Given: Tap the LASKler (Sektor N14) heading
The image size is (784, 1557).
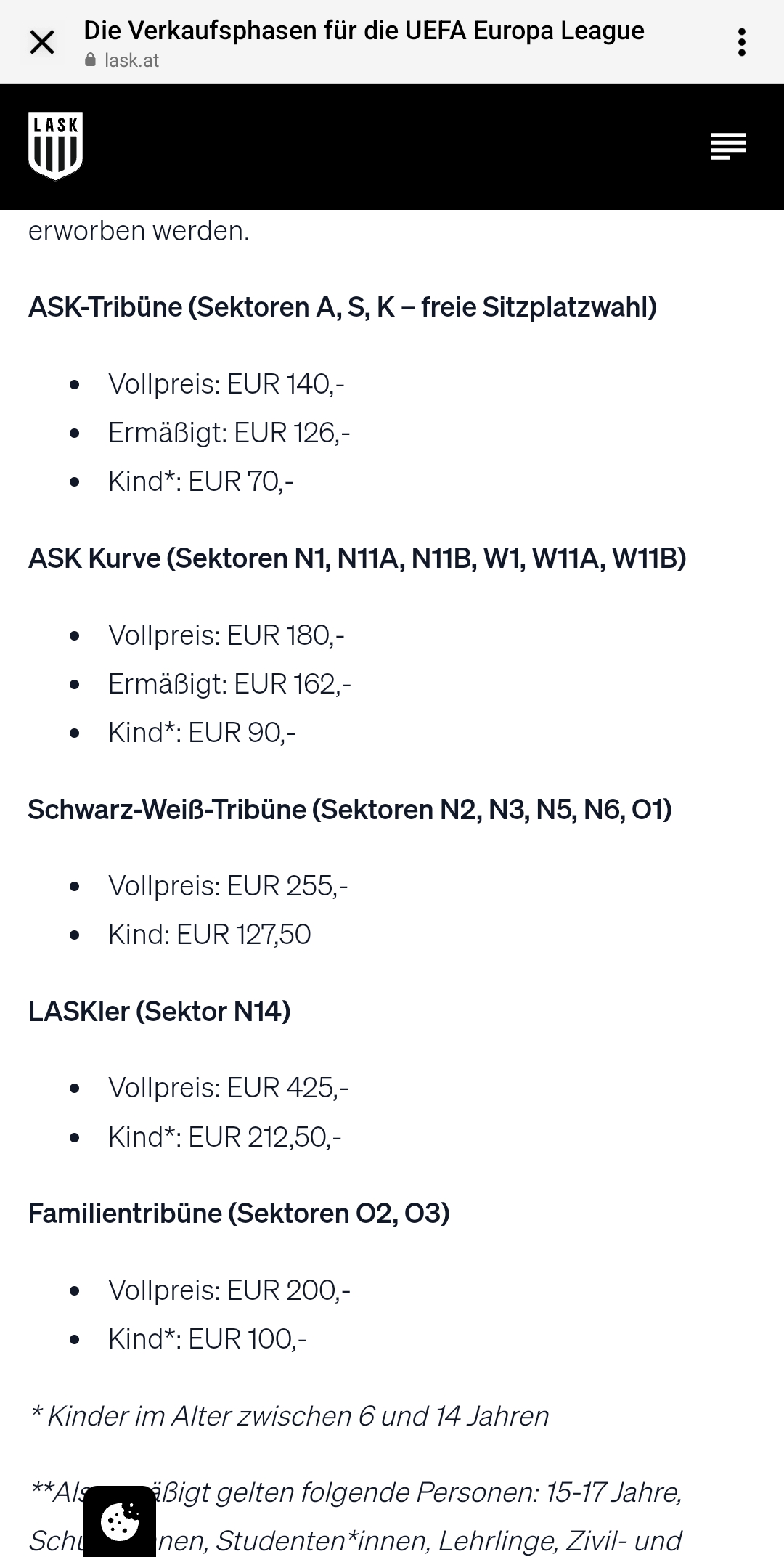Looking at the screenshot, I should (160, 1012).
